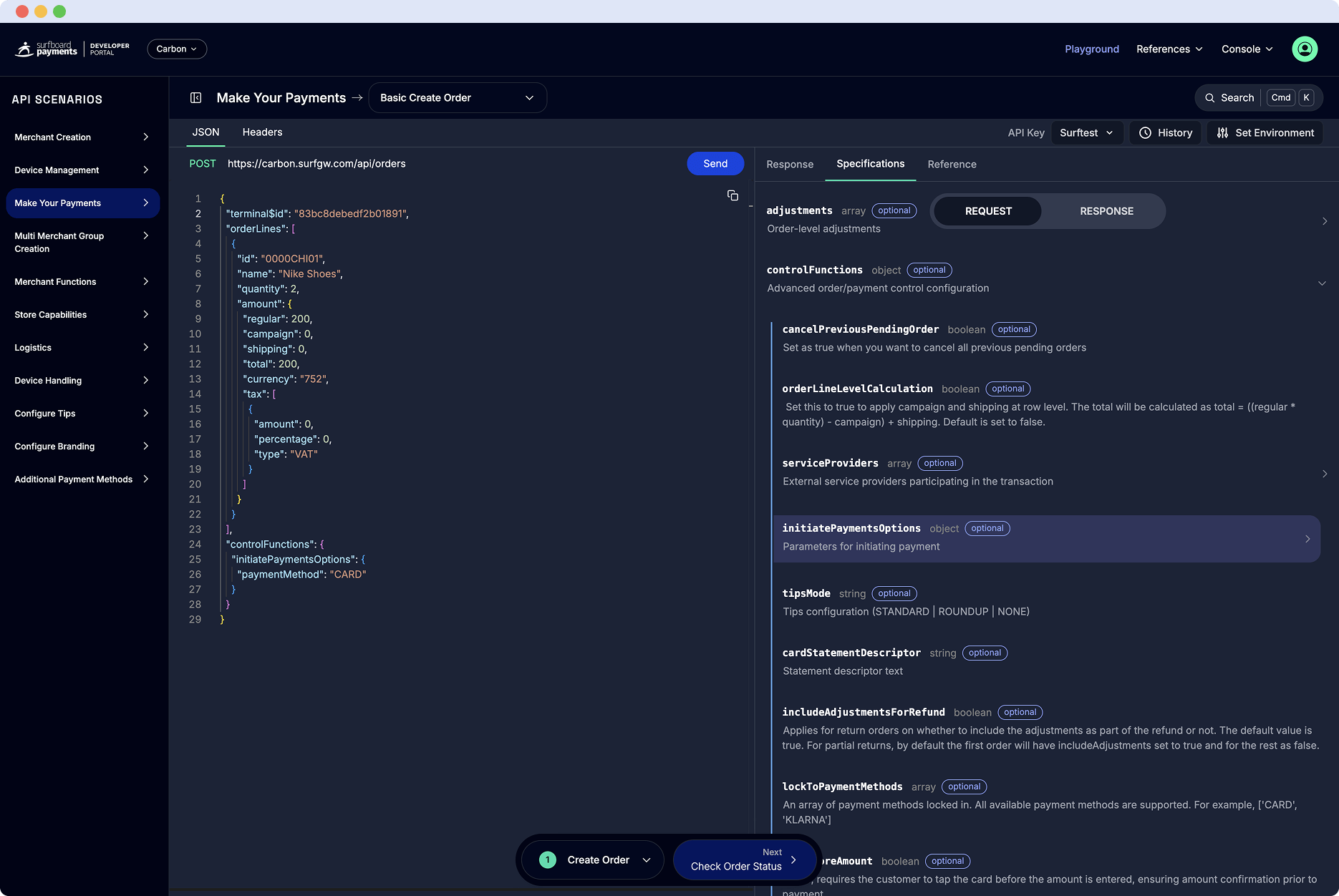Click the search magnifier icon
1339x896 pixels.
pyautogui.click(x=1209, y=98)
